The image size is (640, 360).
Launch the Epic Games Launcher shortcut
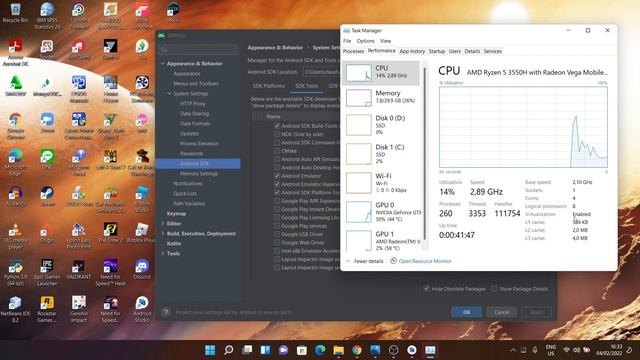pyautogui.click(x=47, y=272)
